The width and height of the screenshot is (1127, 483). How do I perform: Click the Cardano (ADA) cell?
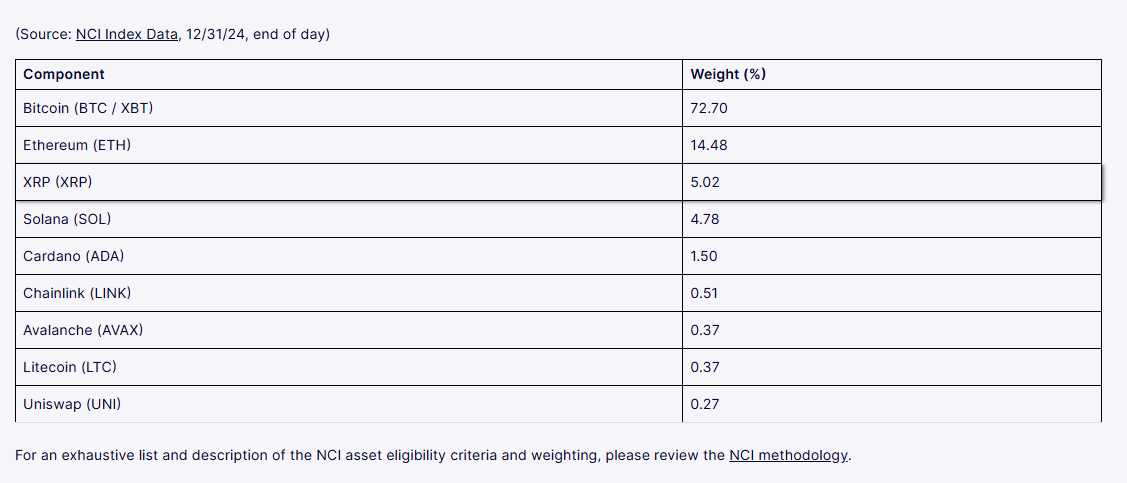pyautogui.click(x=72, y=256)
